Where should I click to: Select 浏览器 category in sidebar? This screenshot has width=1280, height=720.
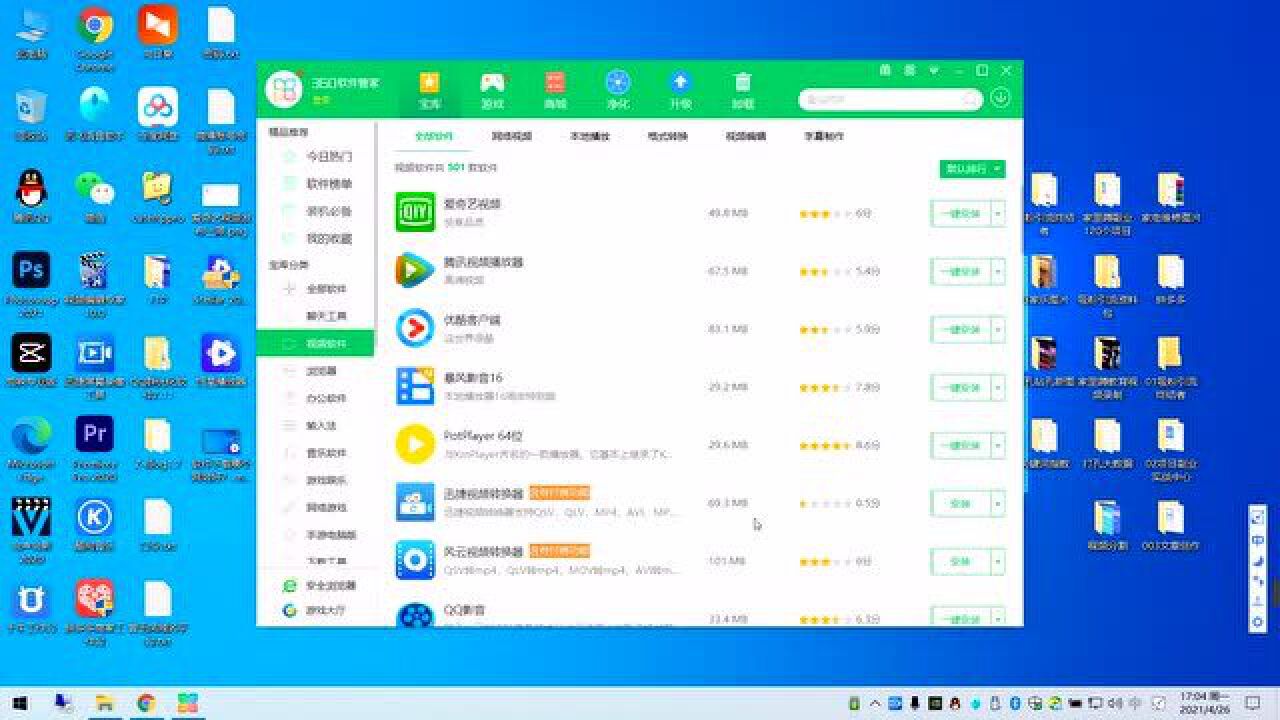316,371
